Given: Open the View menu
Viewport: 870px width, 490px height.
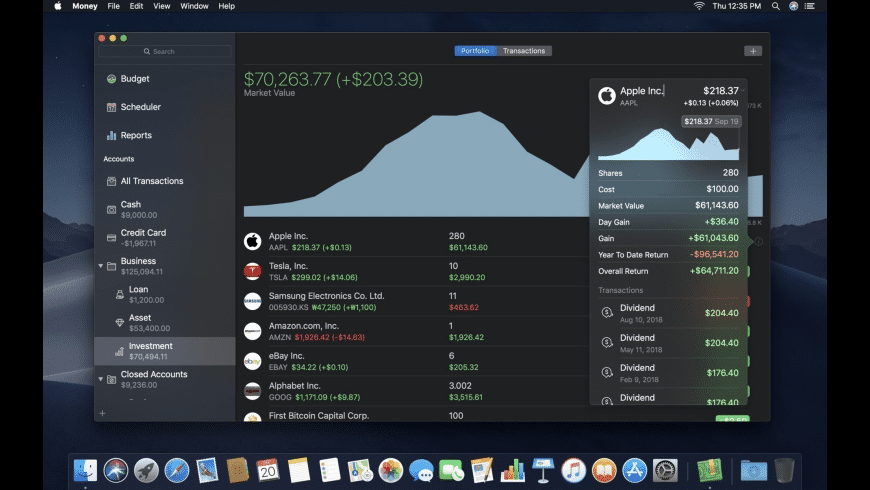Looking at the screenshot, I should coord(161,6).
